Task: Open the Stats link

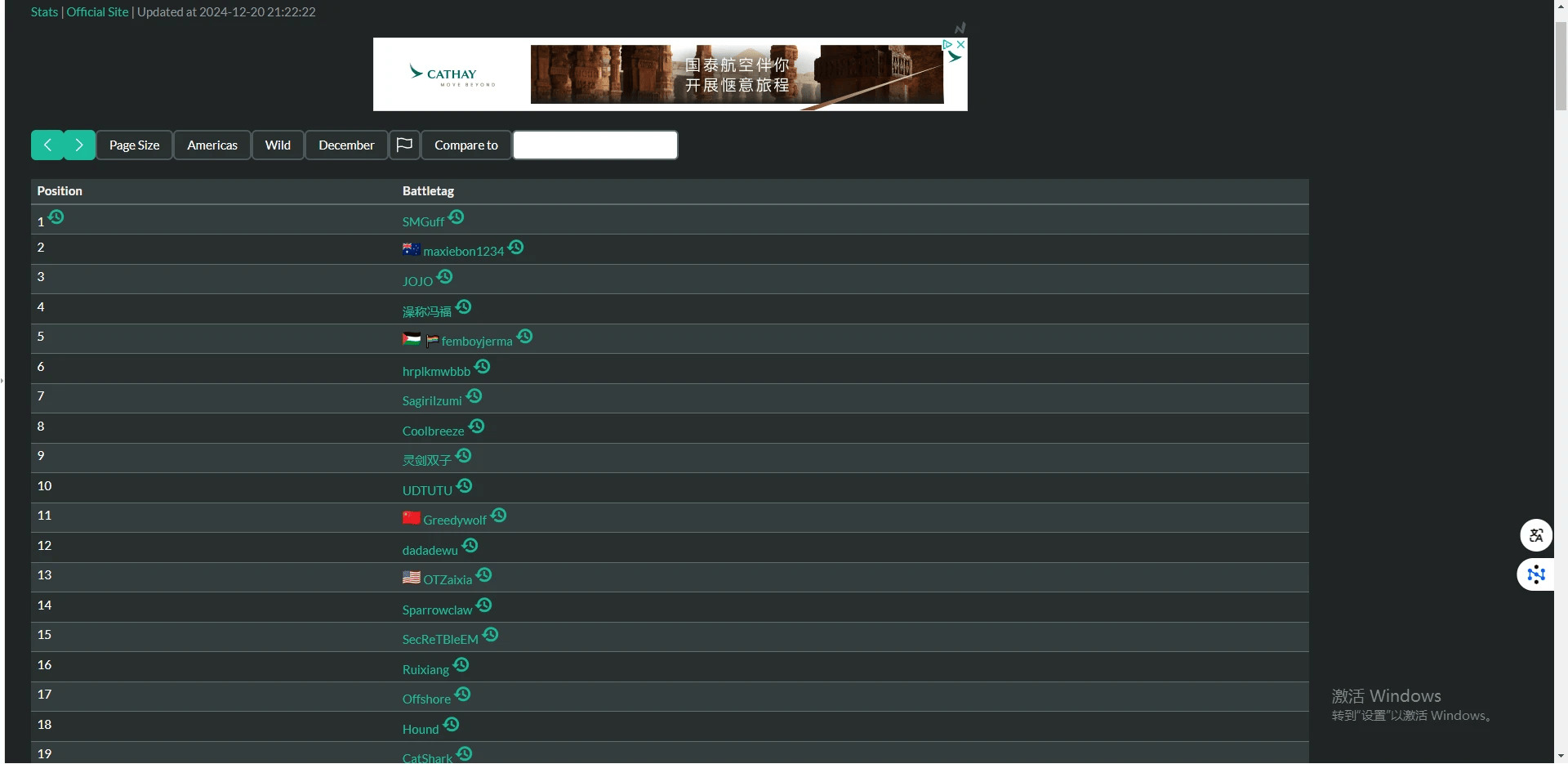Action: tap(44, 12)
